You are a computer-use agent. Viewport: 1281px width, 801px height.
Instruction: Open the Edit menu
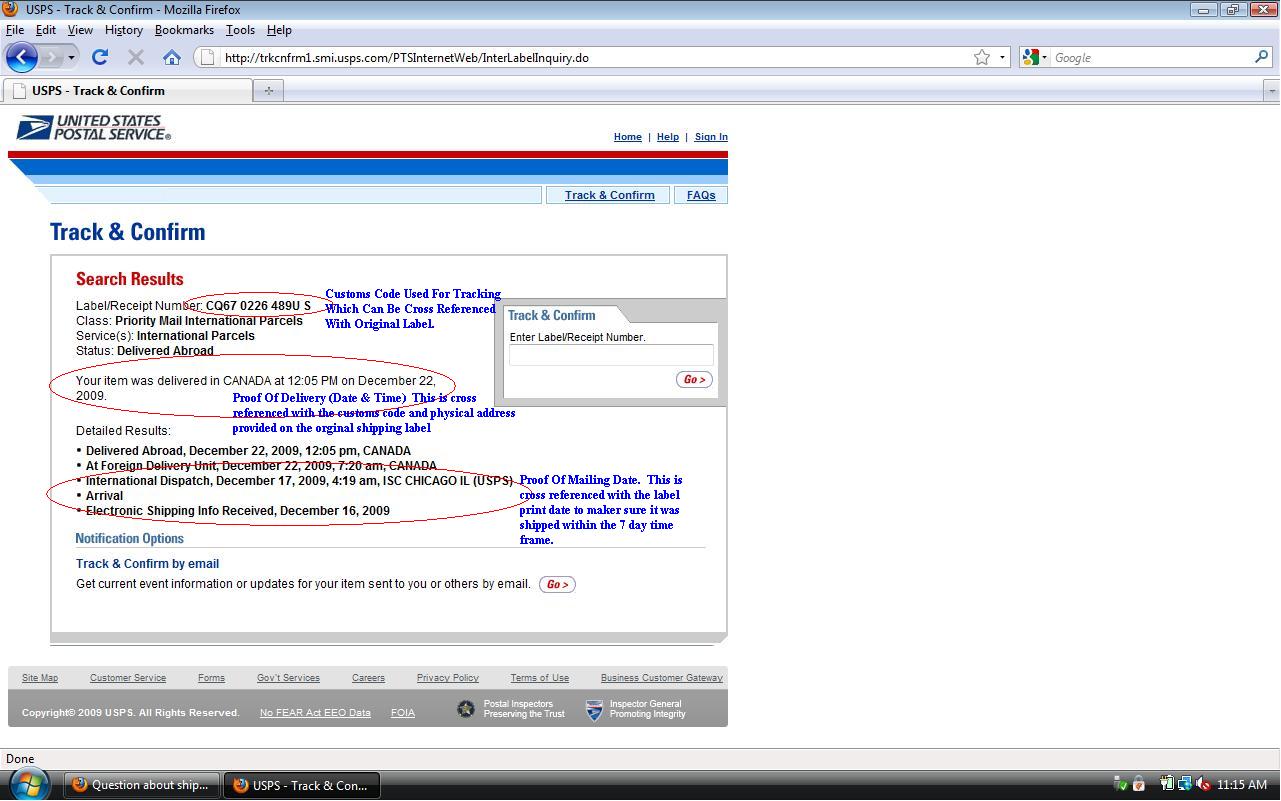point(46,30)
